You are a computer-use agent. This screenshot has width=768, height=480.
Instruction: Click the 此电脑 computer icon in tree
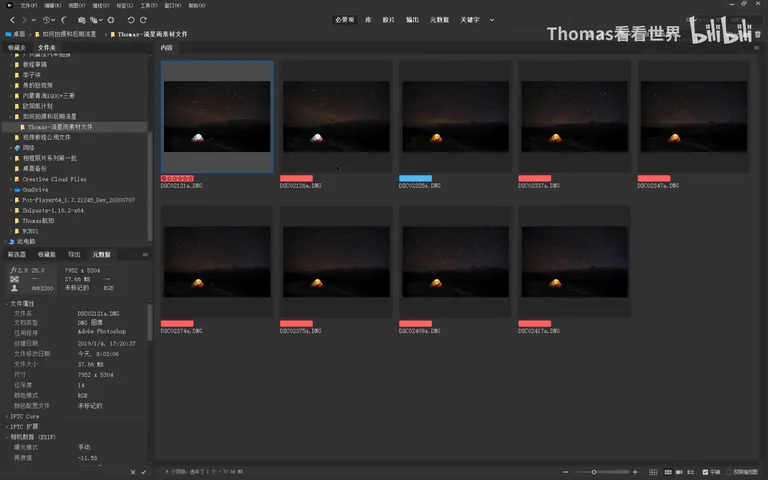(x=12, y=241)
